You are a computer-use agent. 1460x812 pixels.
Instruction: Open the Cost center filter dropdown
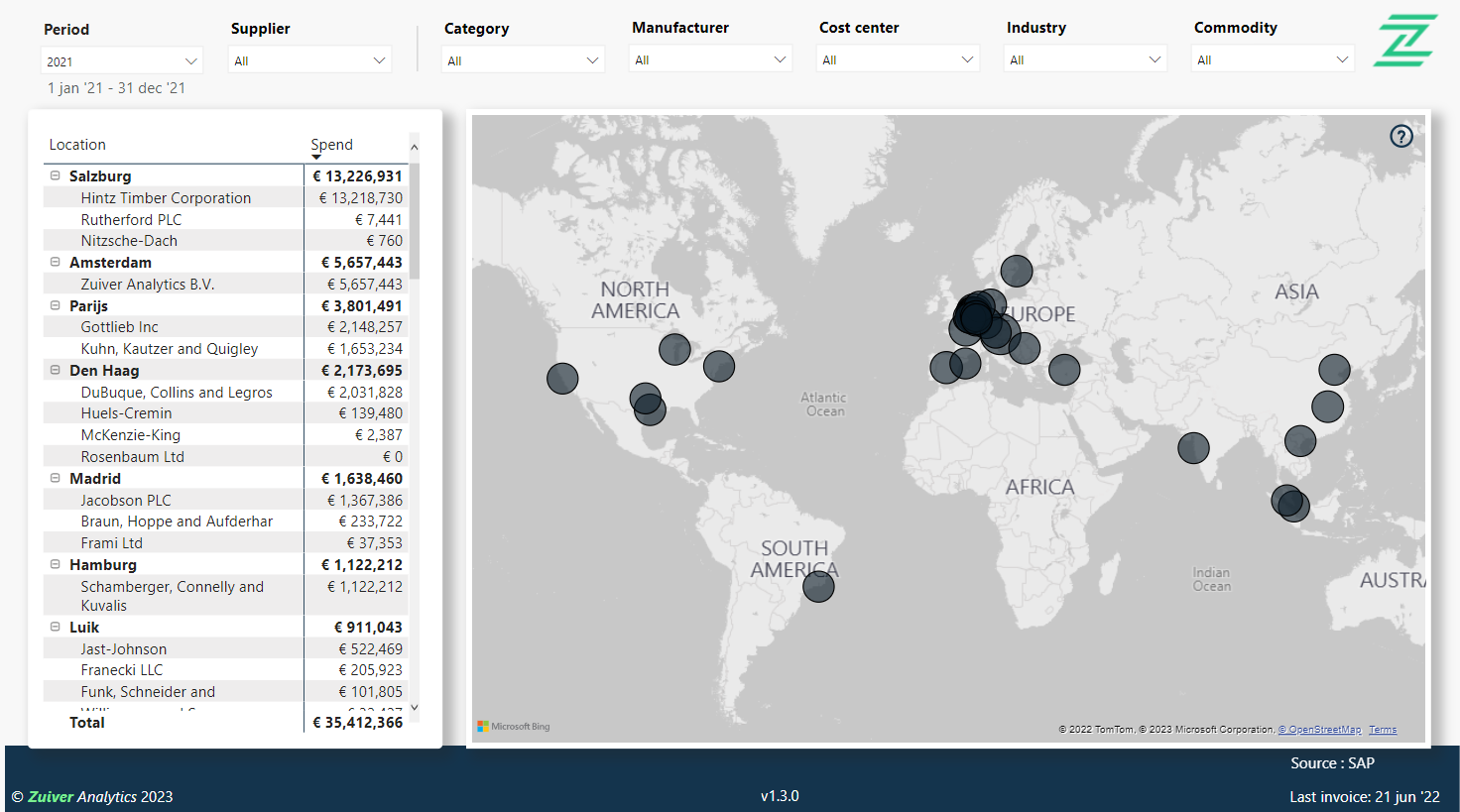898,59
